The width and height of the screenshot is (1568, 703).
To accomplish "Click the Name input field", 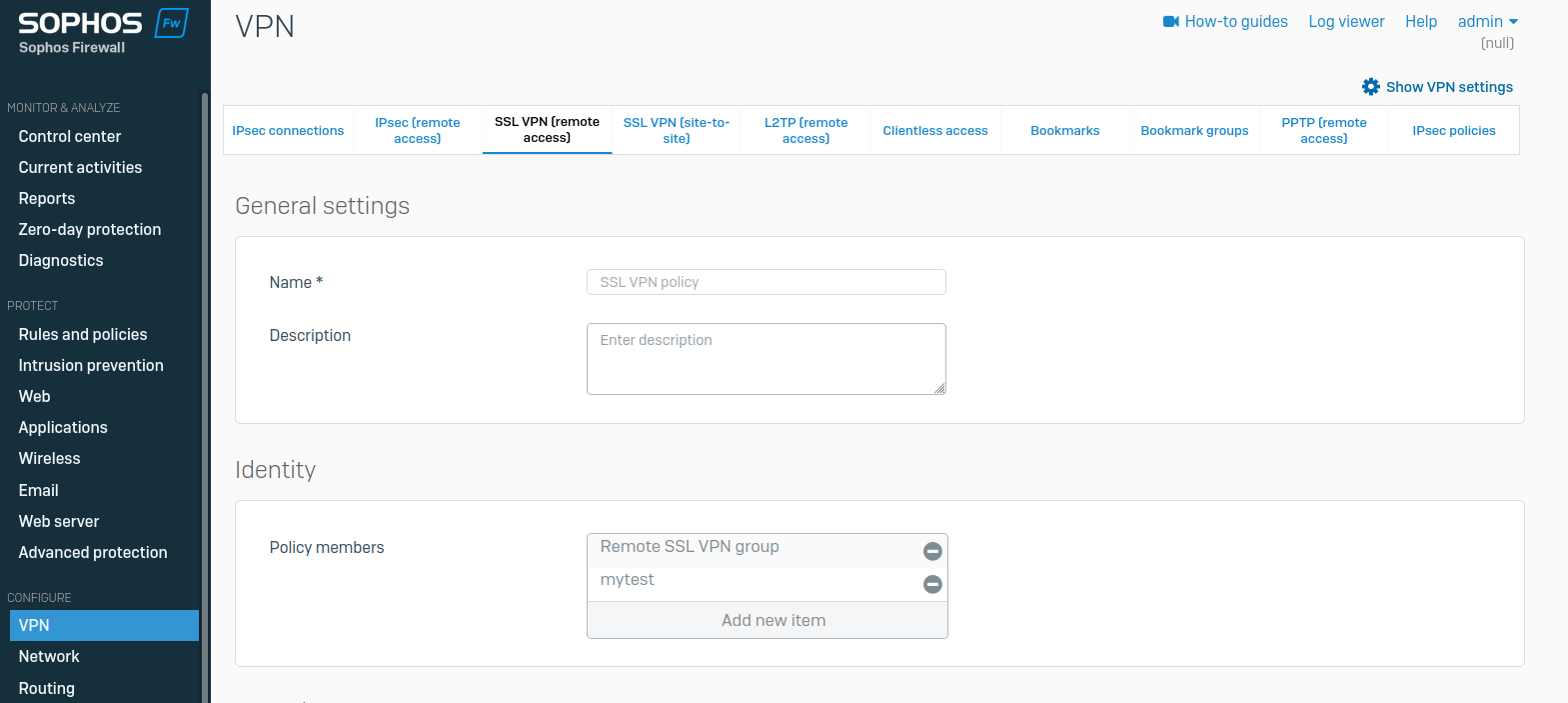I will coord(766,282).
